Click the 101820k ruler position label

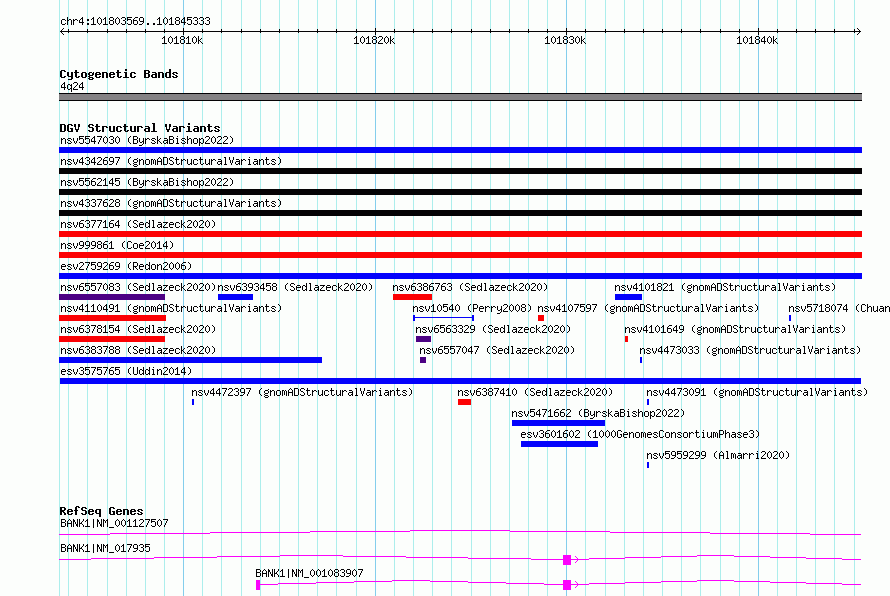[374, 40]
